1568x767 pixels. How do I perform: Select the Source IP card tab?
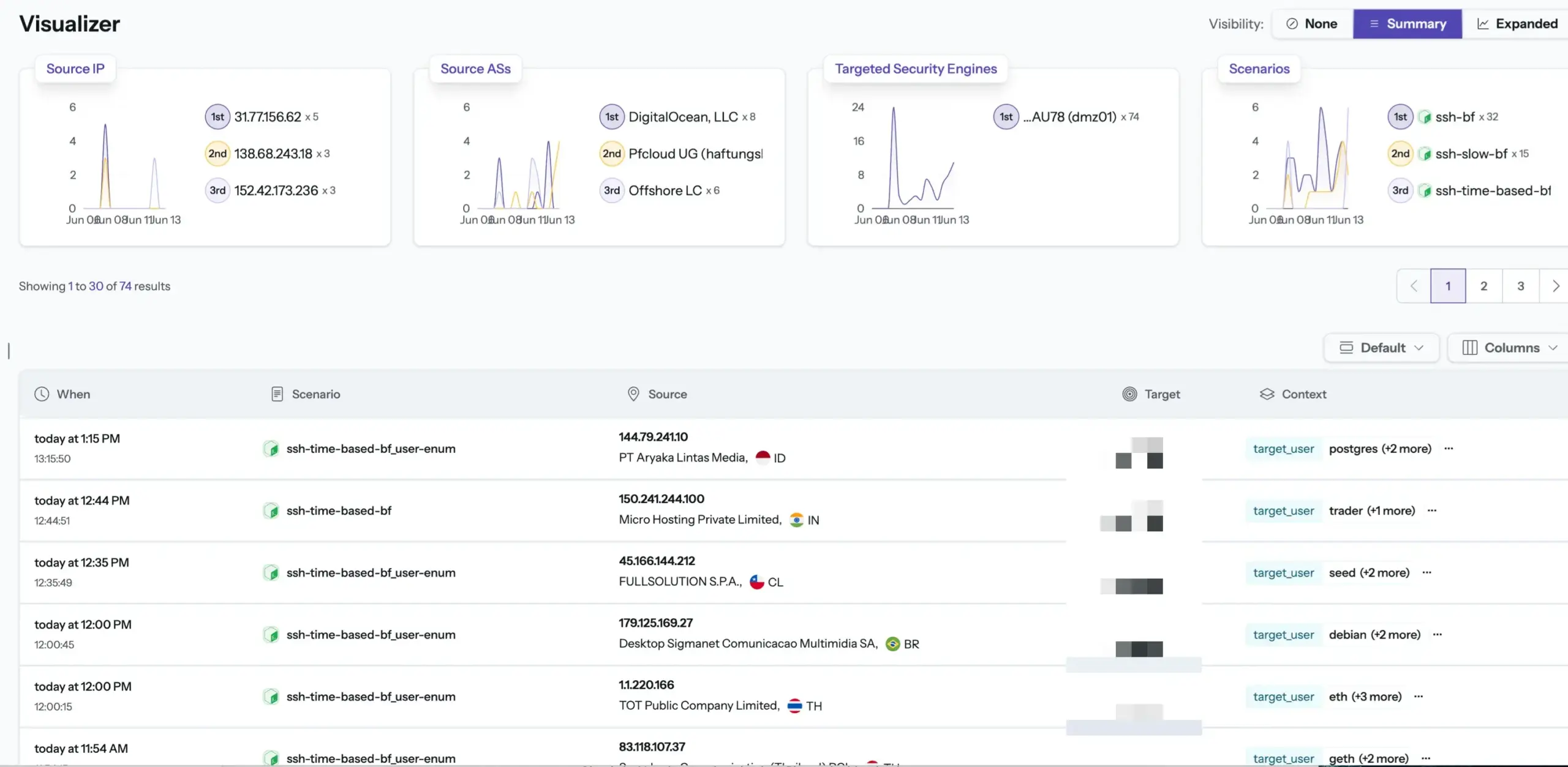pos(75,69)
